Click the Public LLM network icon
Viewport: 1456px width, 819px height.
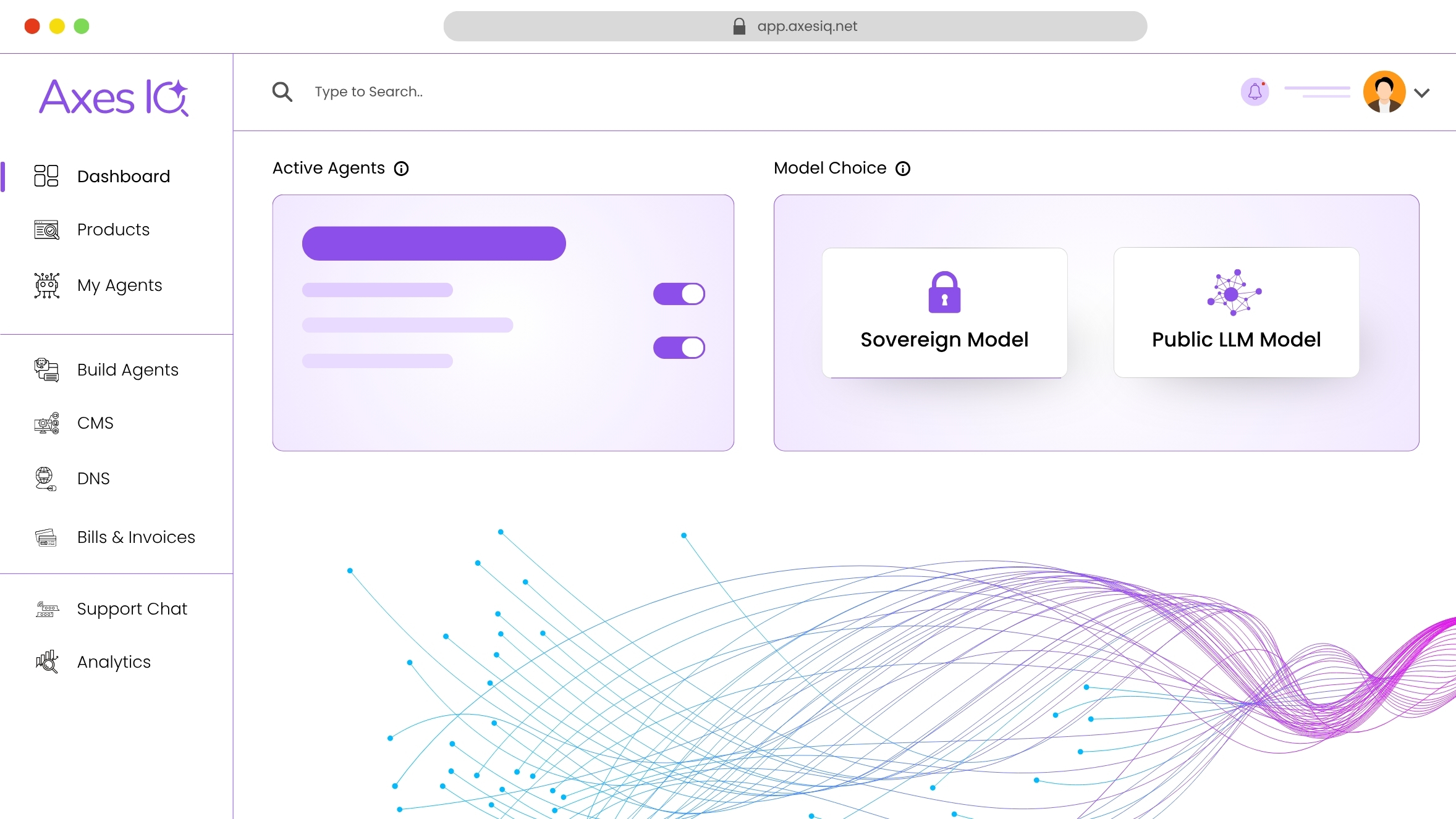[x=1234, y=292]
